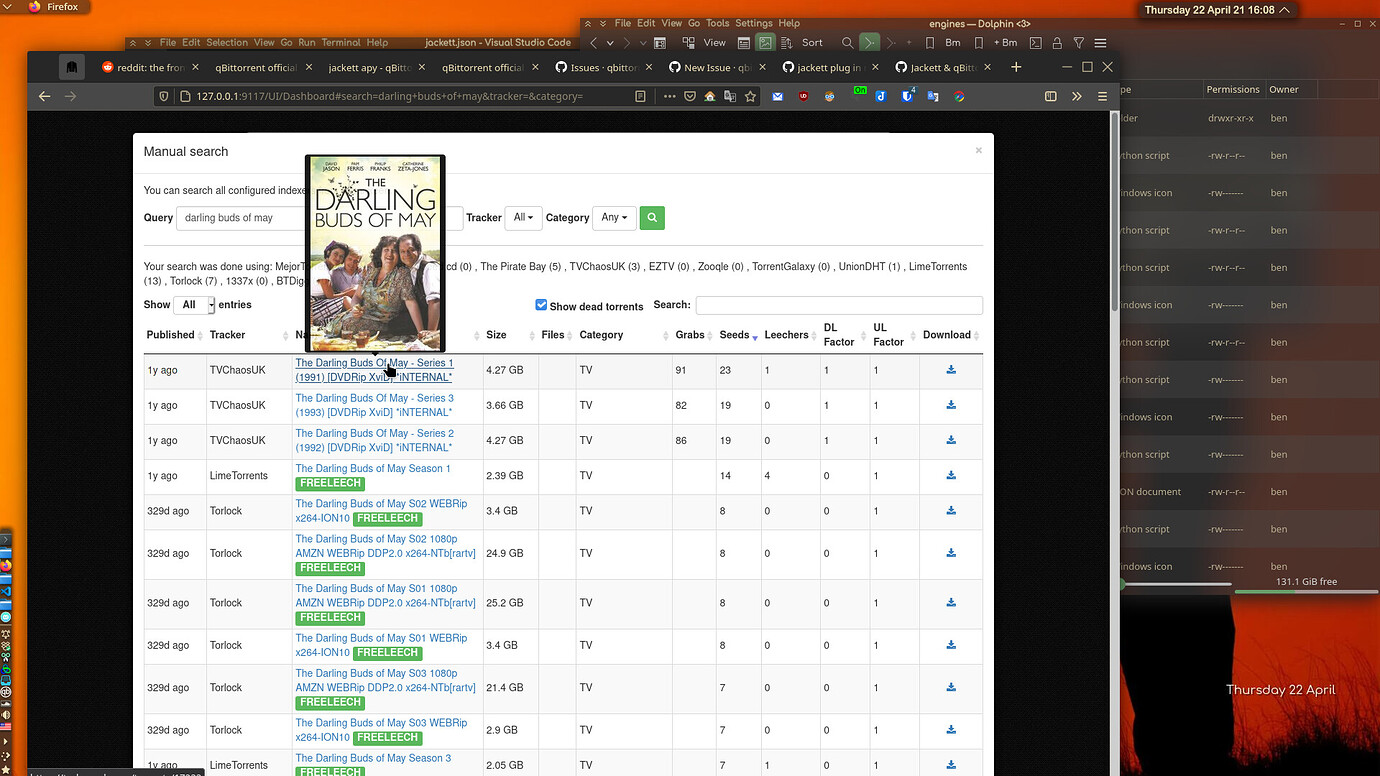
Task: Open the S03 1080p AMZN WEBRip link
Action: pos(385,681)
